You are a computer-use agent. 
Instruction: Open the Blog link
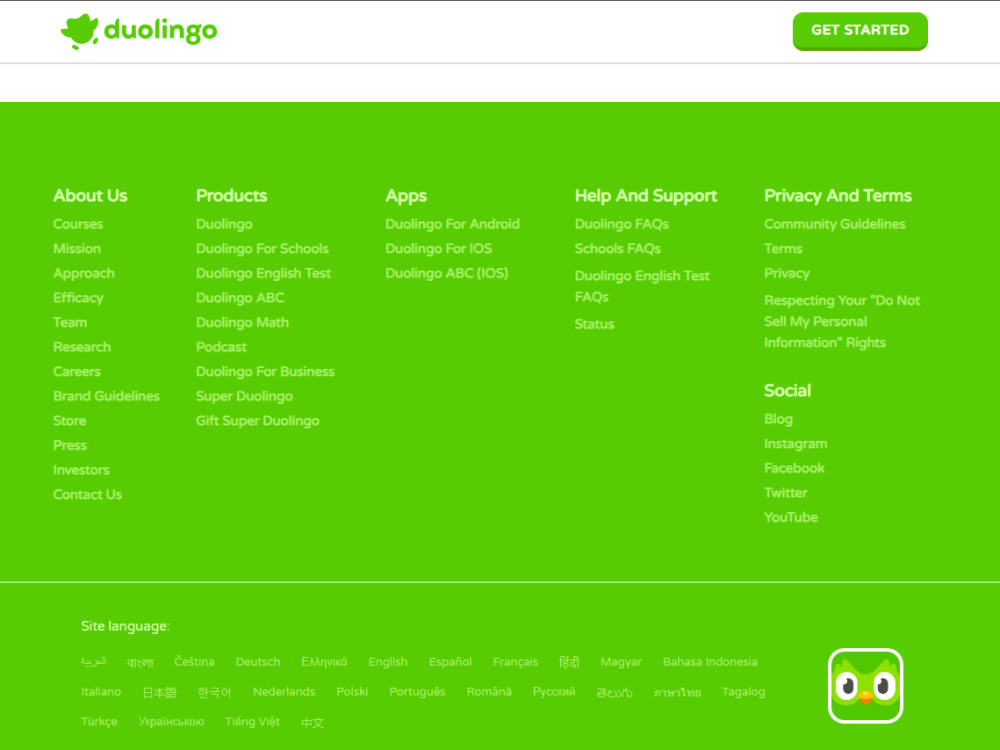tap(779, 420)
